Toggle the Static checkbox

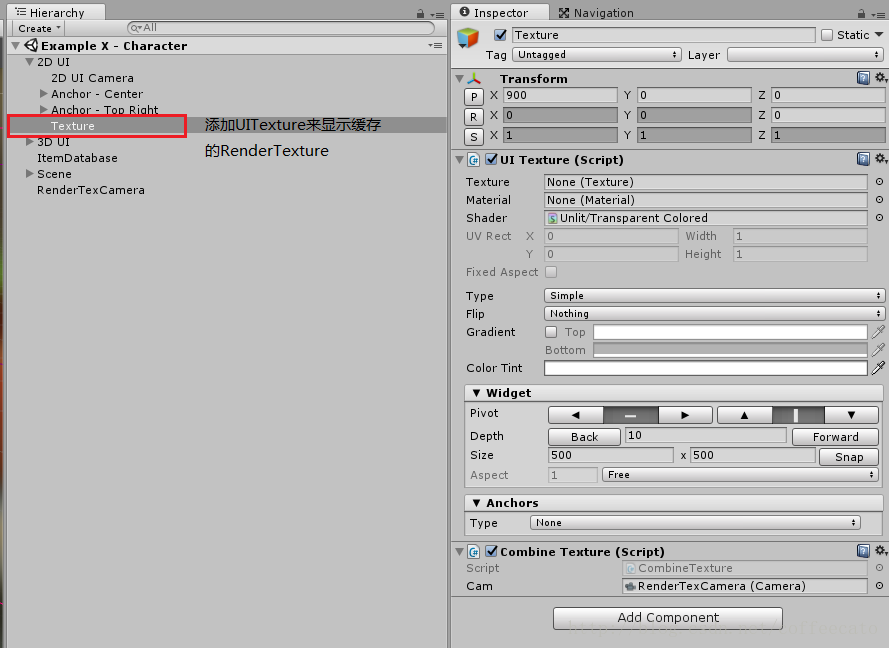coord(827,35)
